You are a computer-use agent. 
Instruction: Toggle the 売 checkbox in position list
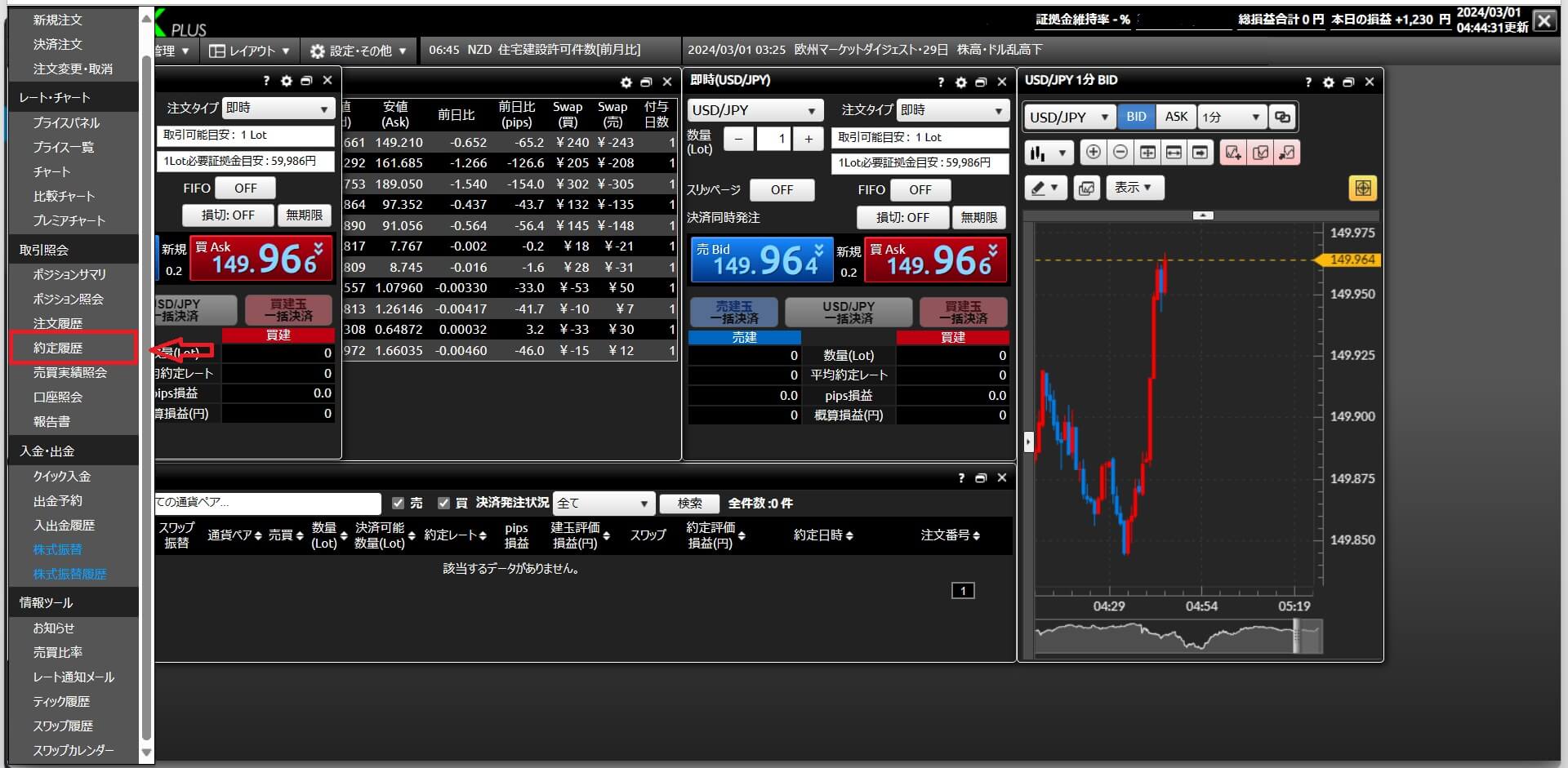399,504
